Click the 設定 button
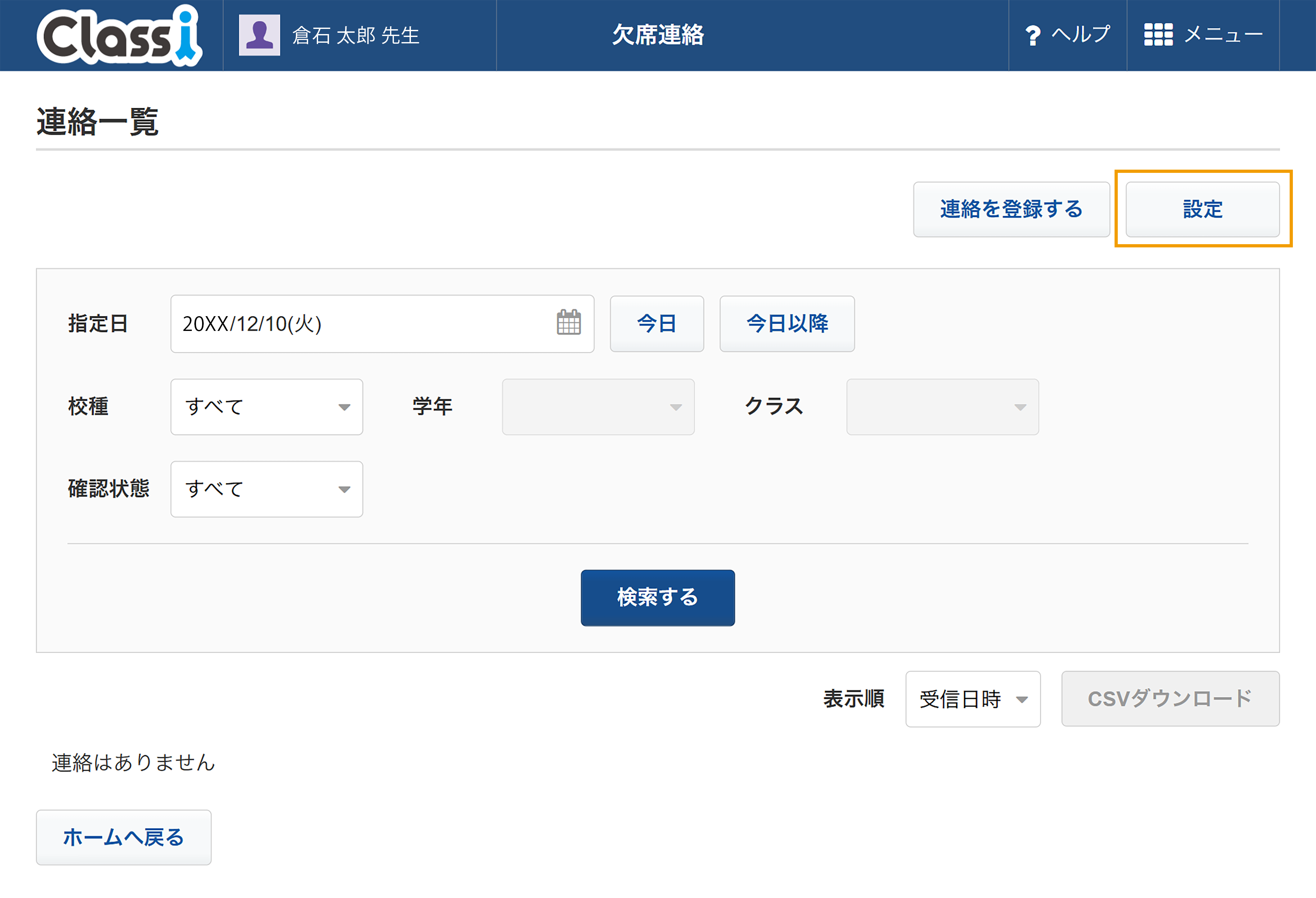This screenshot has height=898, width=1316. click(1202, 209)
